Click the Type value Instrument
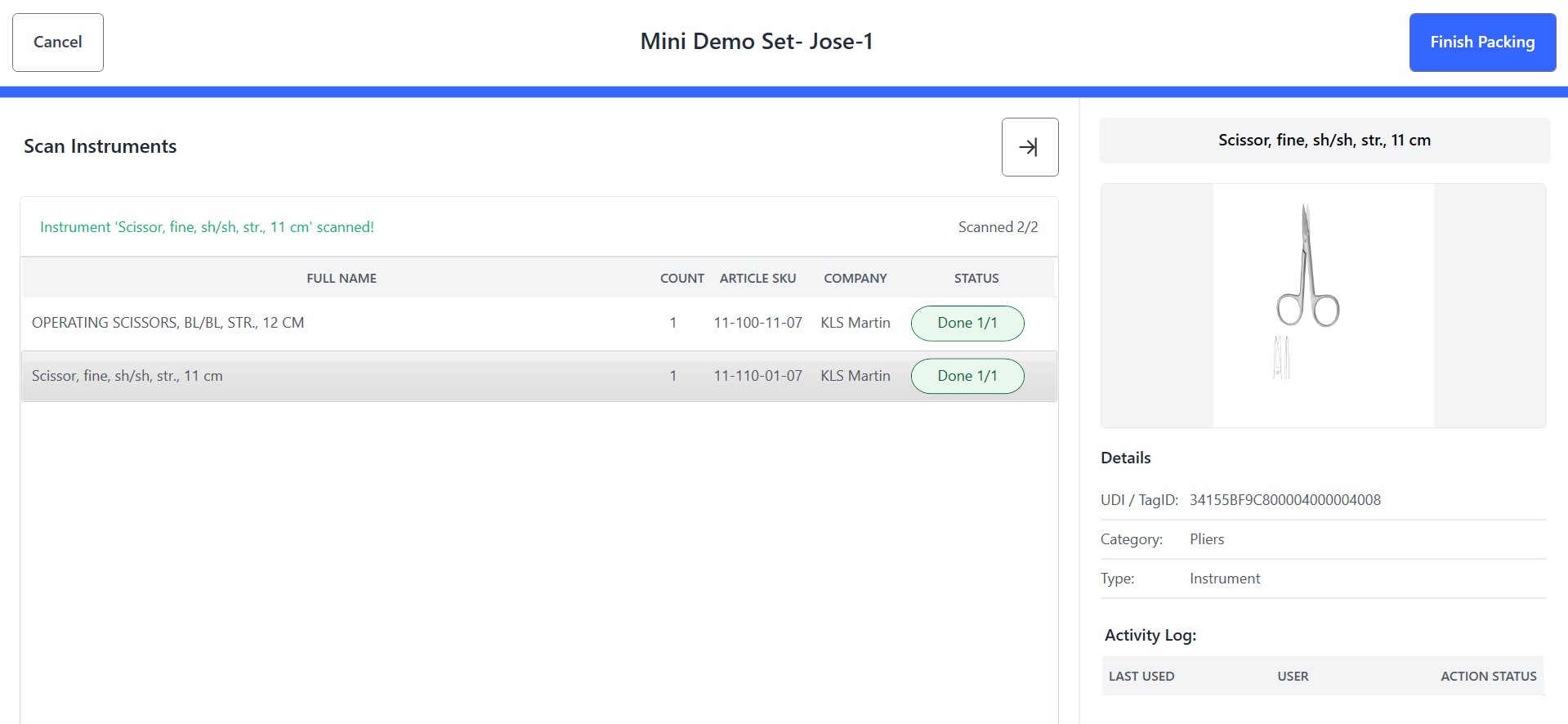The height and width of the screenshot is (724, 1568). point(1225,579)
